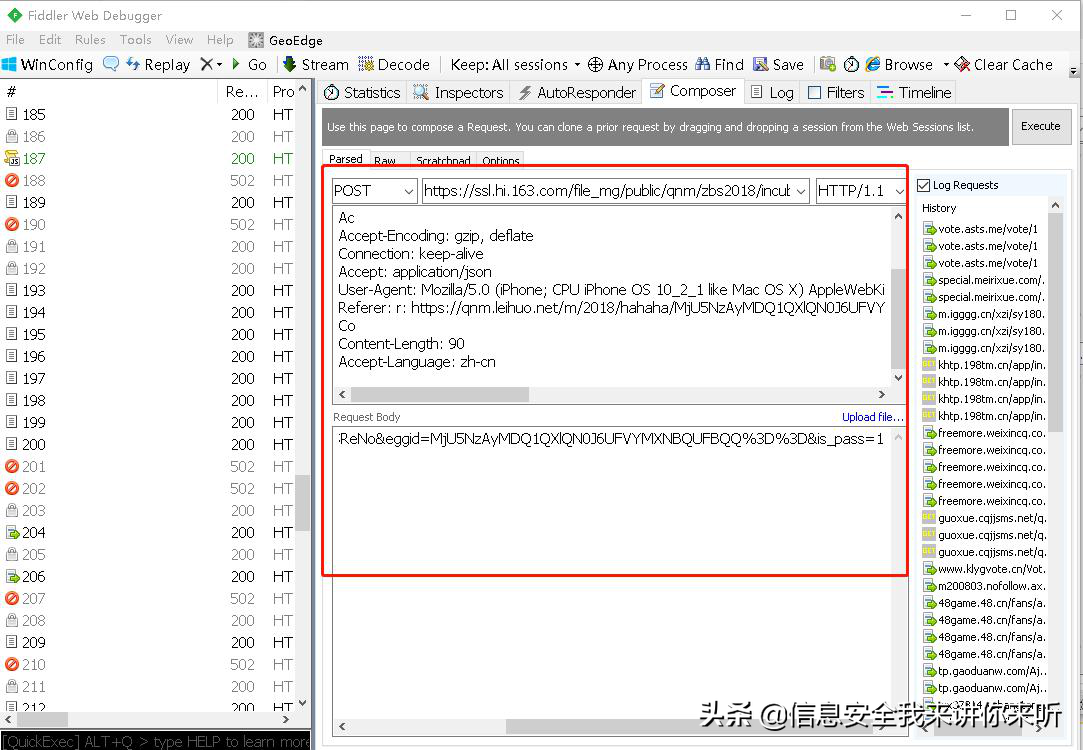Viewport: 1083px width, 750px height.
Task: Click the QuickExec command box
Action: click(155, 741)
